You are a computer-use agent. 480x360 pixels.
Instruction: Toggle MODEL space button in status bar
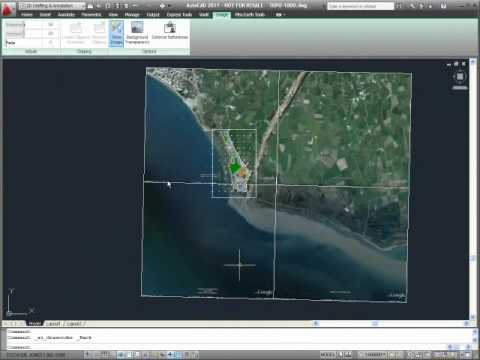point(328,355)
